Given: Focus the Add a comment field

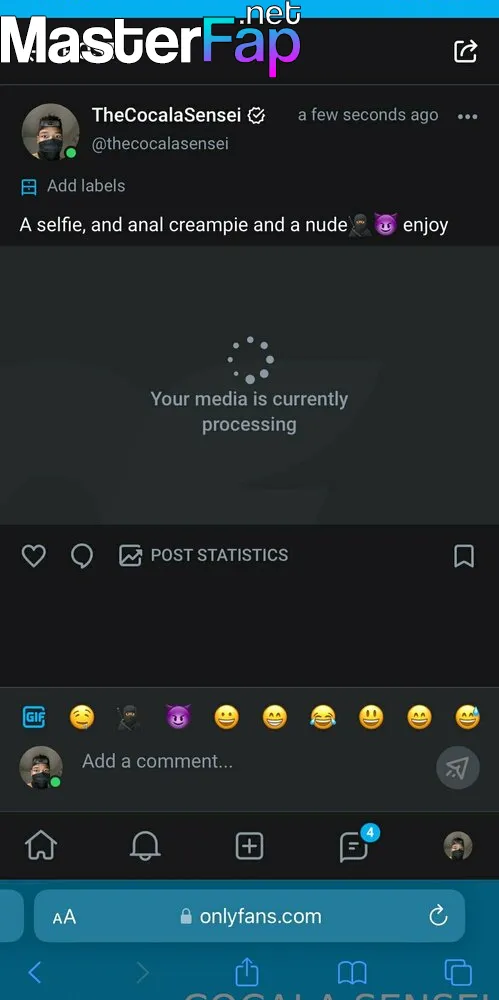Looking at the screenshot, I should pyautogui.click(x=255, y=761).
